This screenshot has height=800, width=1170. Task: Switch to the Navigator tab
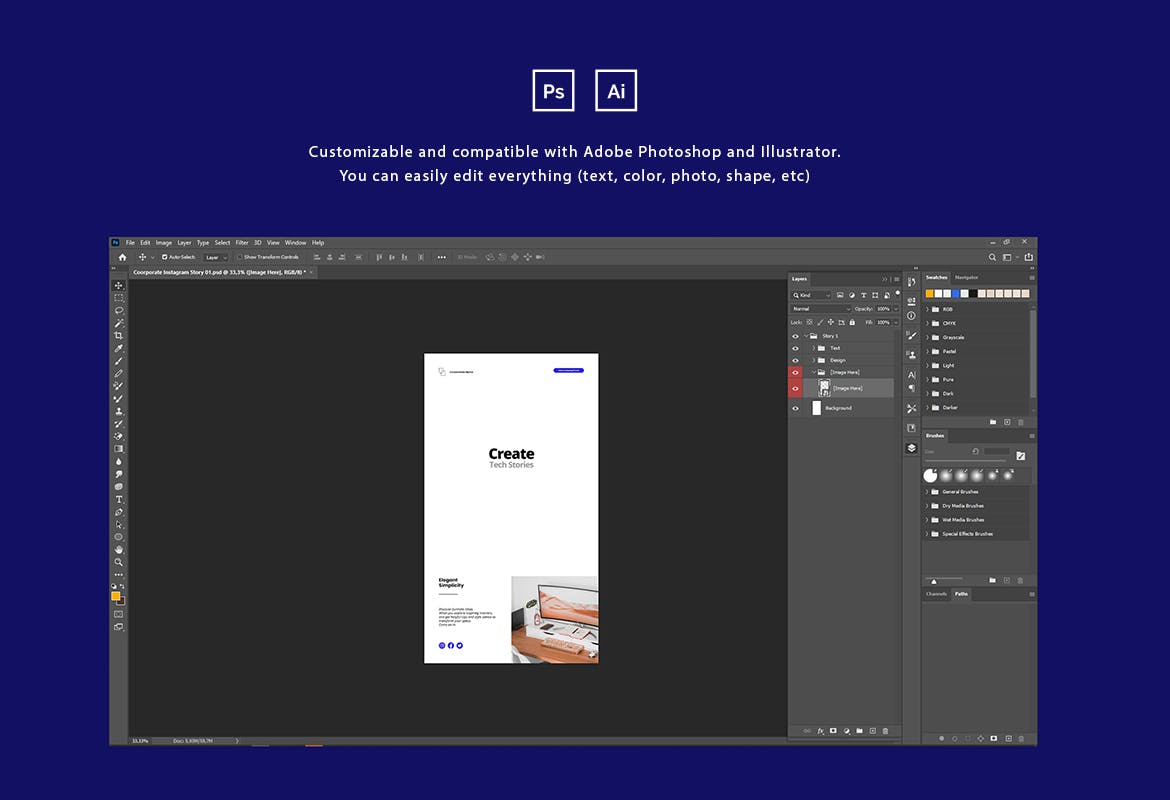click(x=966, y=277)
